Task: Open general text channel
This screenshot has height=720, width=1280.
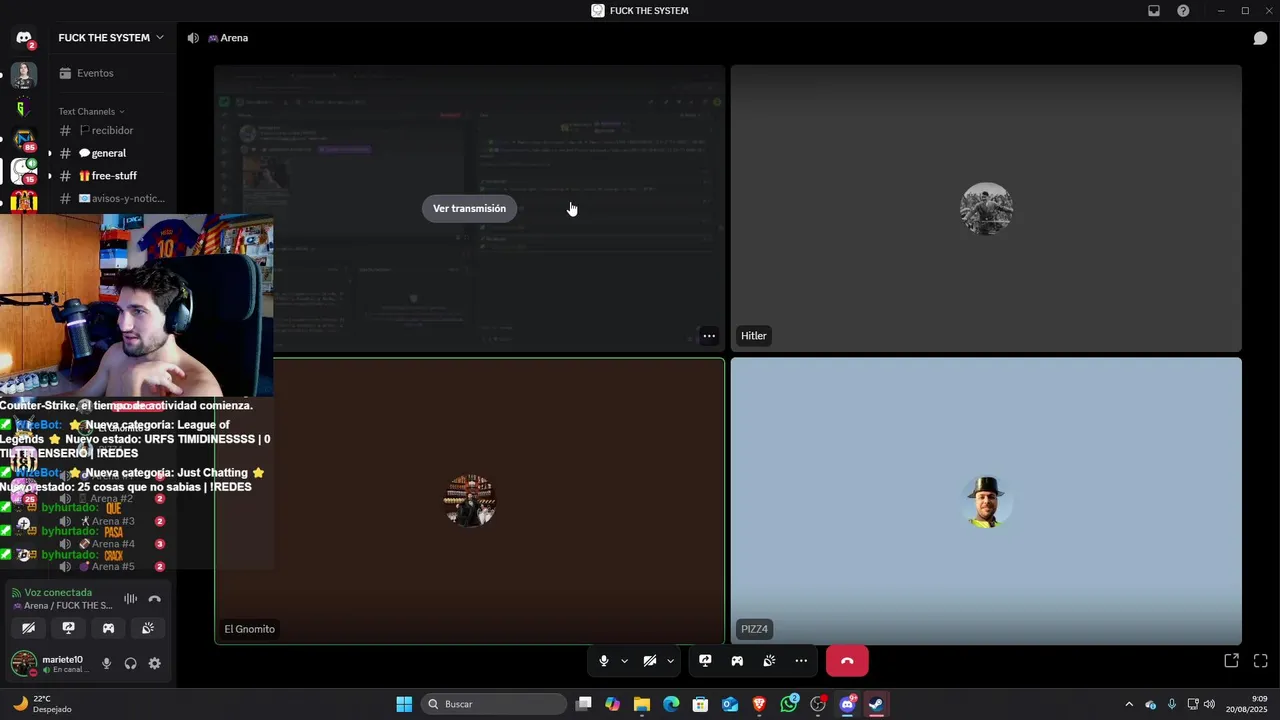Action: click(111, 153)
